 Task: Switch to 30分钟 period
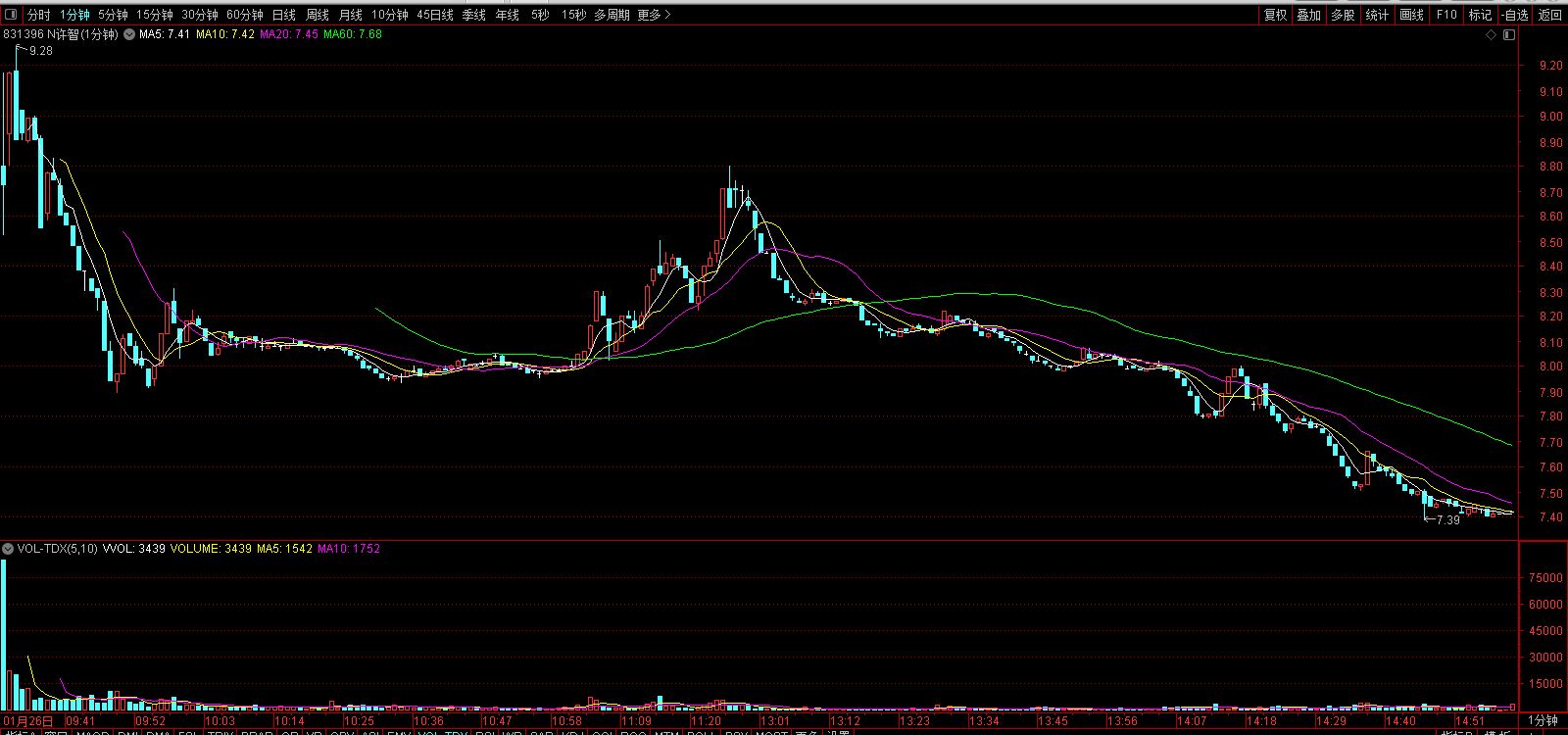199,15
